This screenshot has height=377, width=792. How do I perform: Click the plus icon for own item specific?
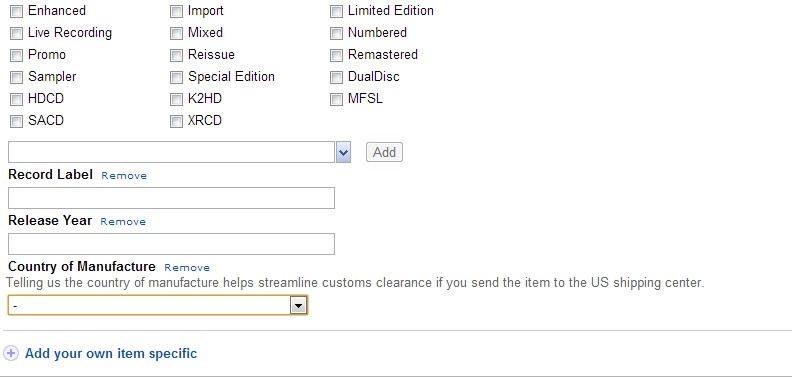[x=11, y=353]
